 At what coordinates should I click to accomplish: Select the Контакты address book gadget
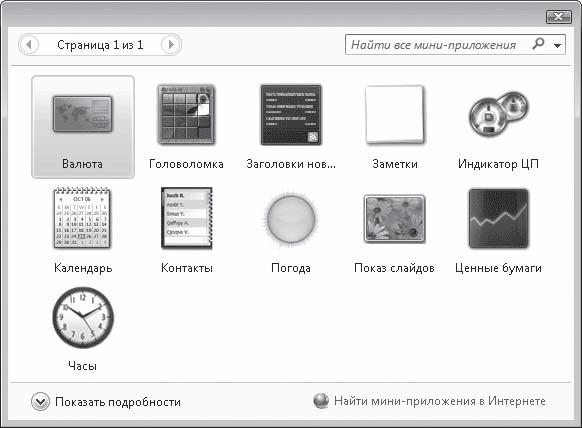(187, 218)
